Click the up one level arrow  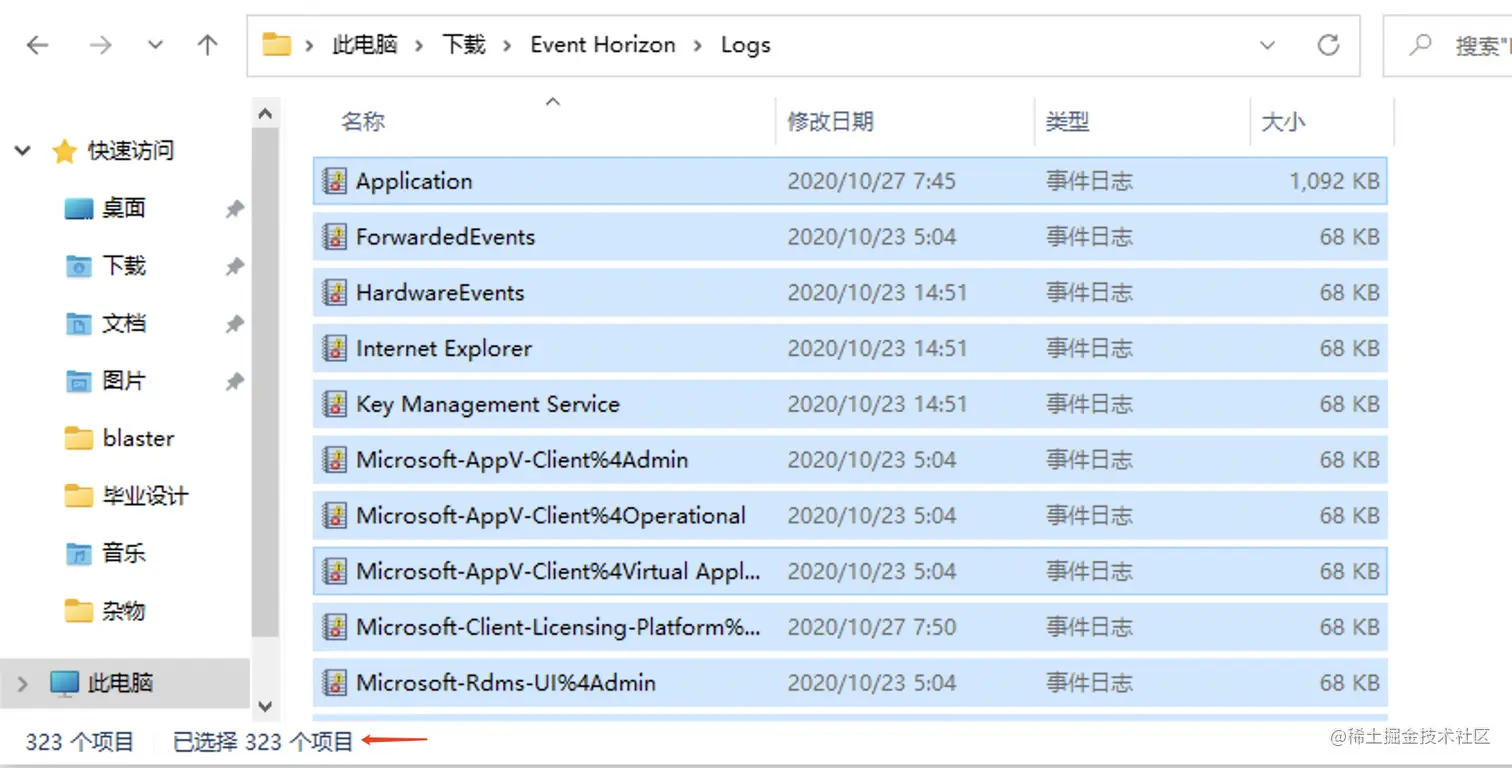(205, 45)
